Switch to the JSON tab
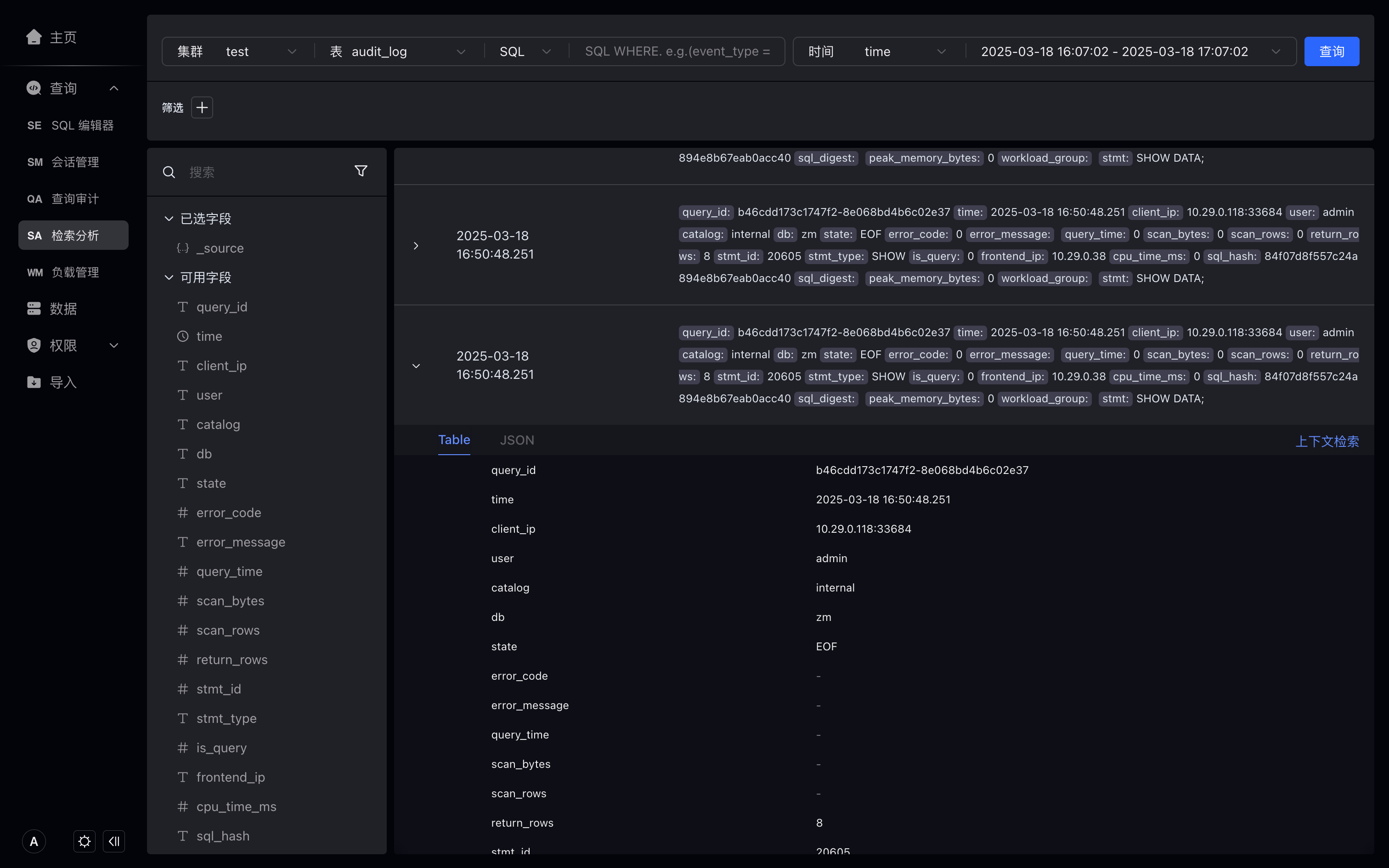 coord(517,440)
